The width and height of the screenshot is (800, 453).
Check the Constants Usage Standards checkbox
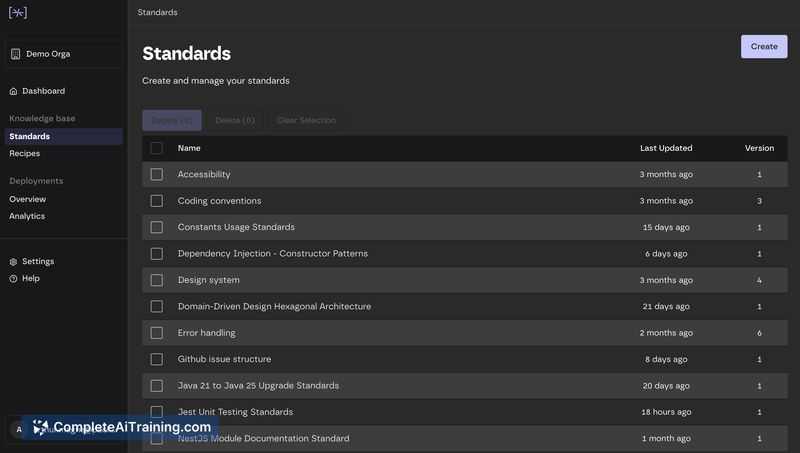157,227
